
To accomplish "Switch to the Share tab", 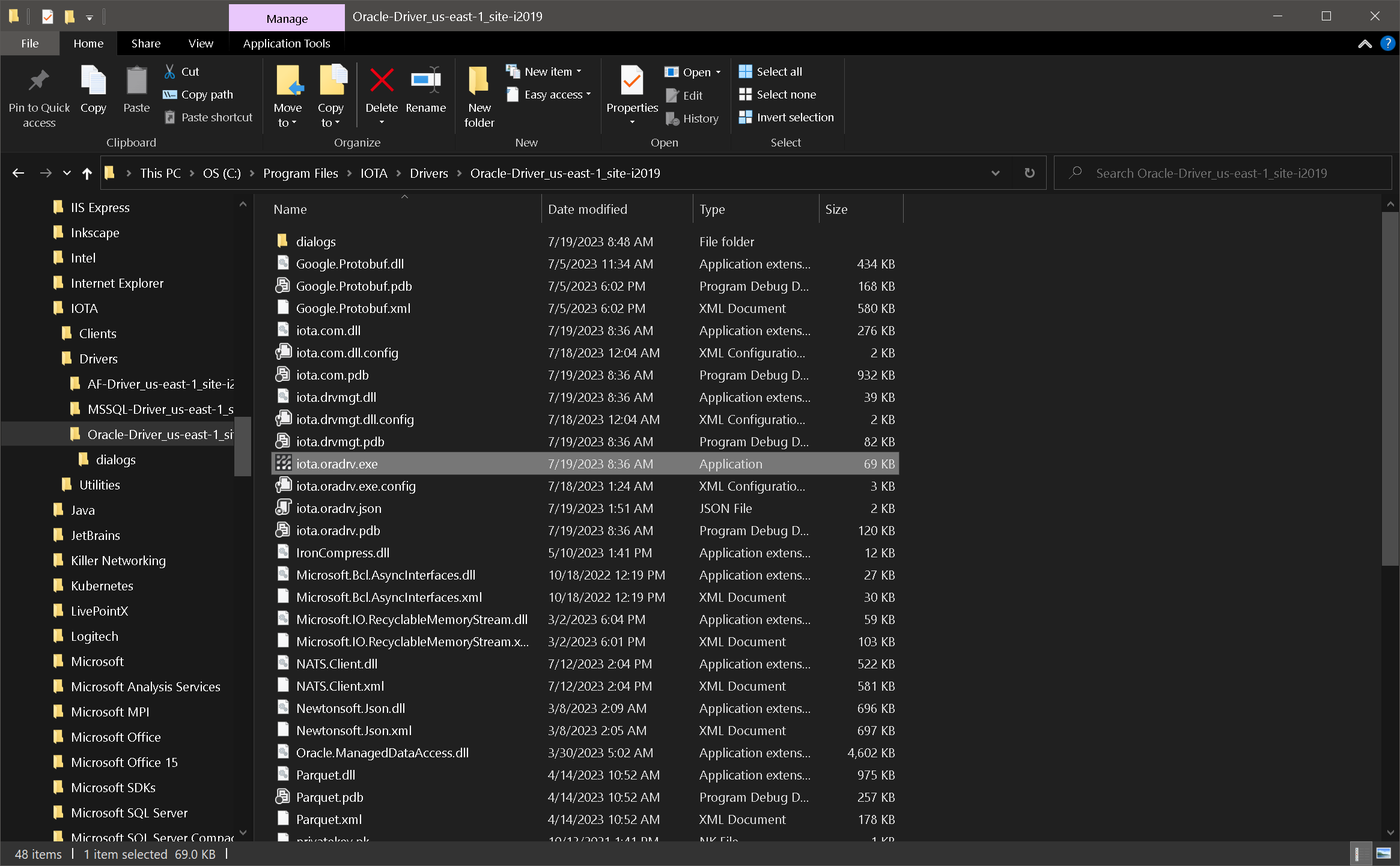I will [x=146, y=43].
